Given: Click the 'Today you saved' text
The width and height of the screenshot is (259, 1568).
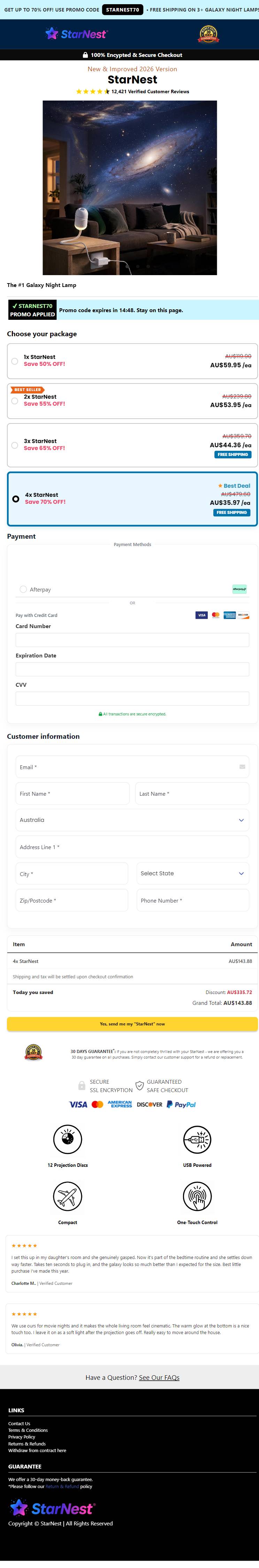Looking at the screenshot, I should [x=33, y=992].
